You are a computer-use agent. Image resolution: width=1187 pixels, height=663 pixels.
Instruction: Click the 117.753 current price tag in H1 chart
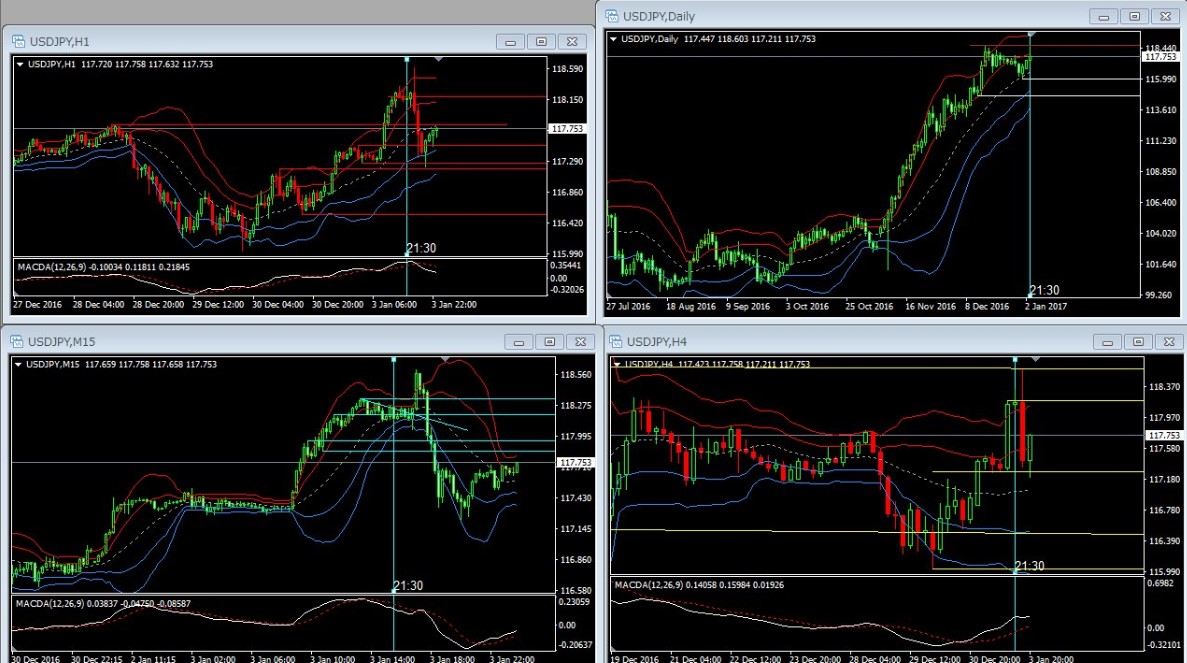[x=567, y=129]
